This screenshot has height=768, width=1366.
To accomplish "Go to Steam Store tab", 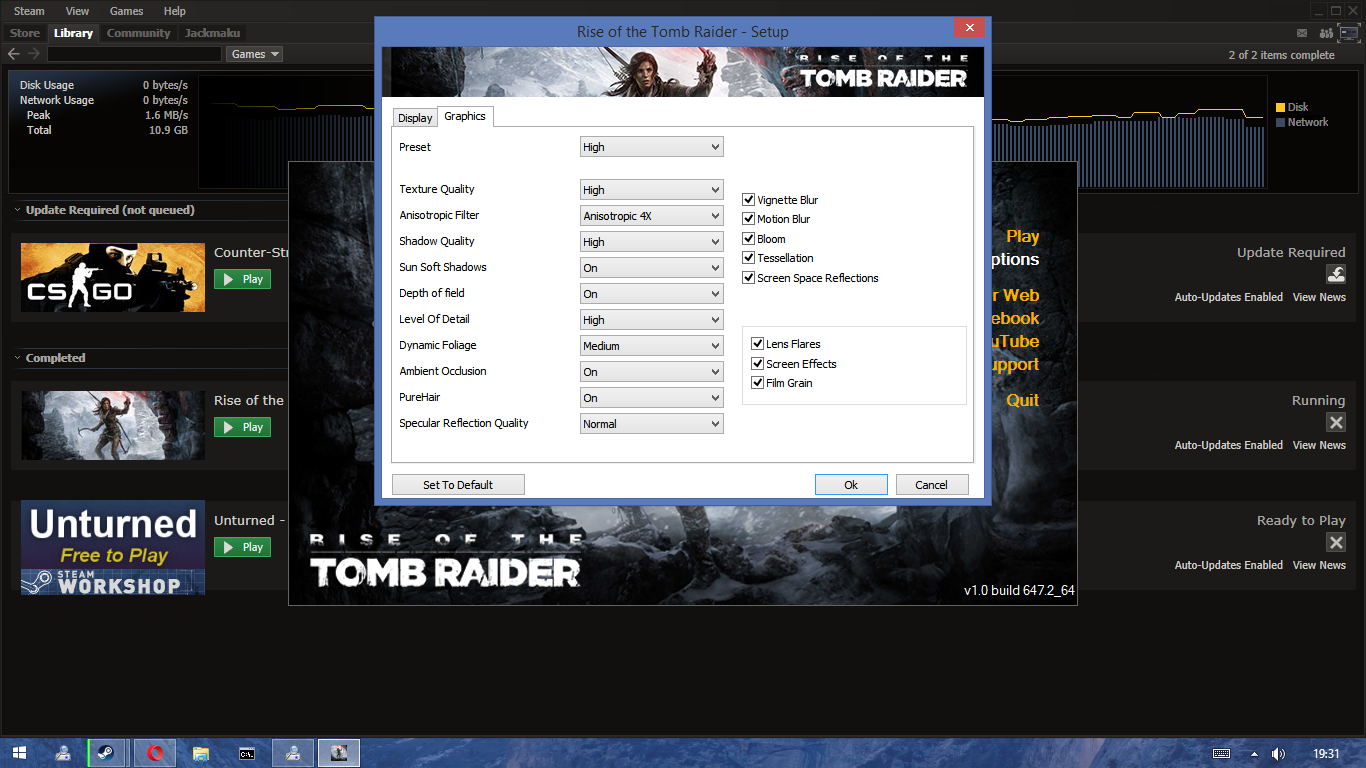I will click(x=24, y=33).
